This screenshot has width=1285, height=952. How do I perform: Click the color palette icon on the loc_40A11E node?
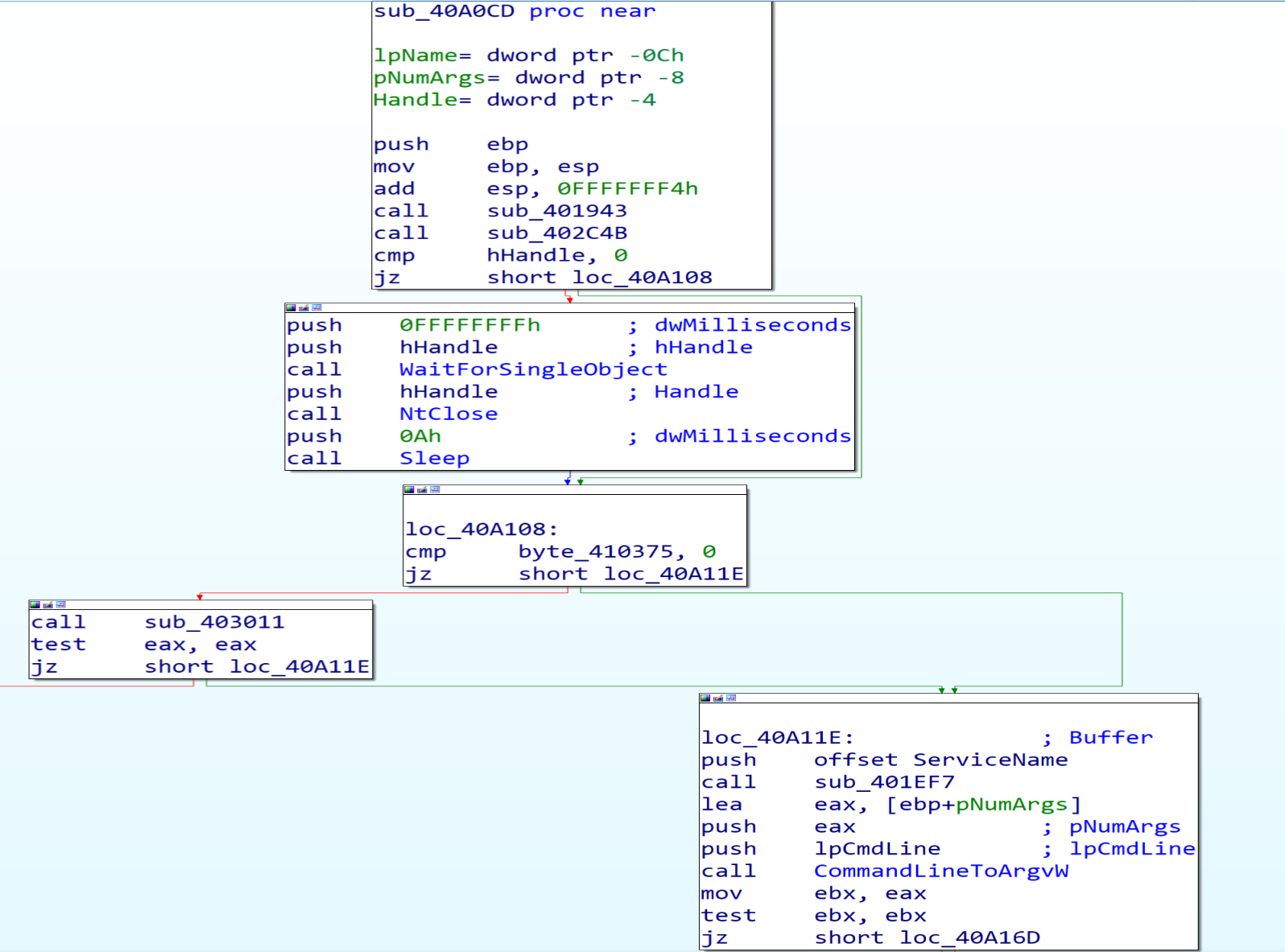[x=705, y=698]
